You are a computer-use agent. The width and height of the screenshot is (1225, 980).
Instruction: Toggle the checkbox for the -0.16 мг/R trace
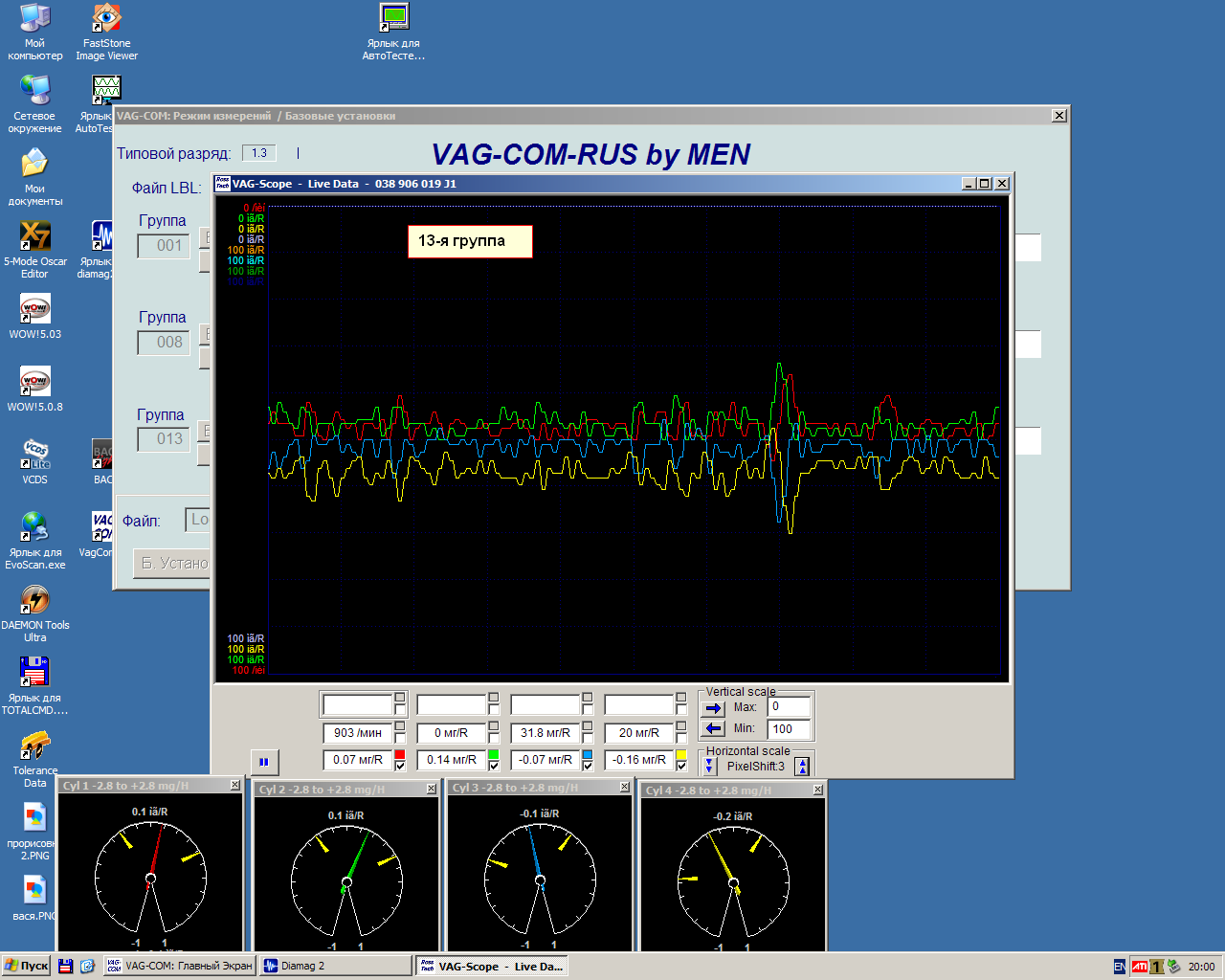(681, 767)
